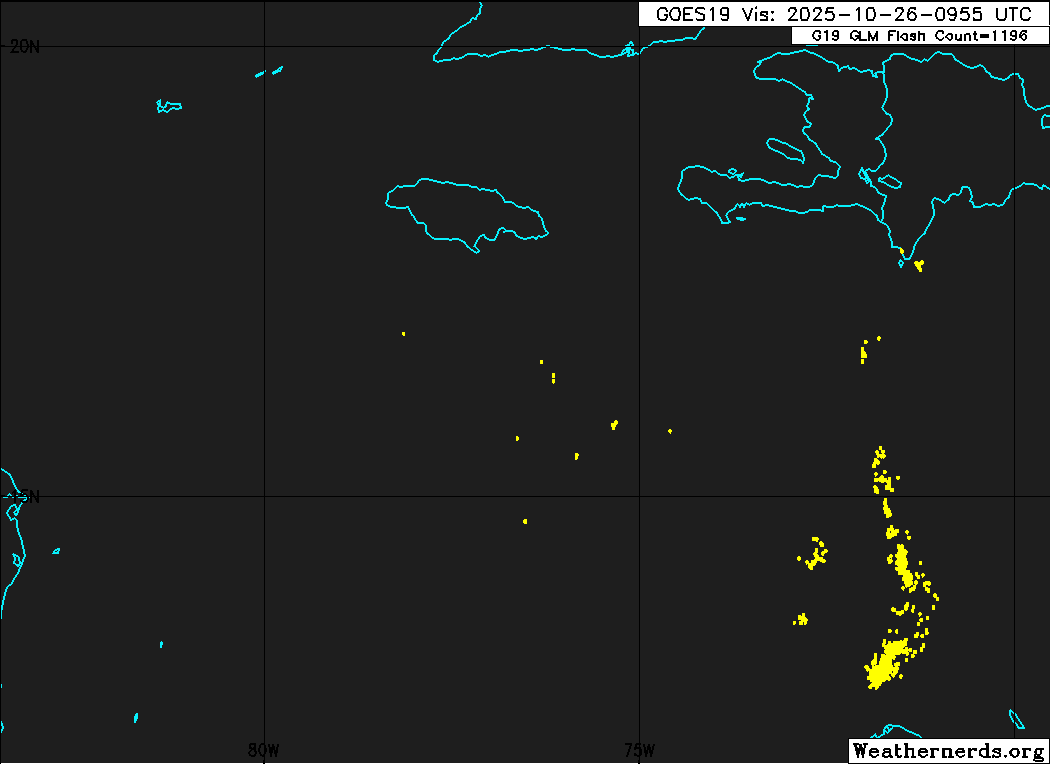Viewport: 1050px width, 764px height.
Task: Click the largest, densest yellow lightning cluster
Action: [x=883, y=667]
